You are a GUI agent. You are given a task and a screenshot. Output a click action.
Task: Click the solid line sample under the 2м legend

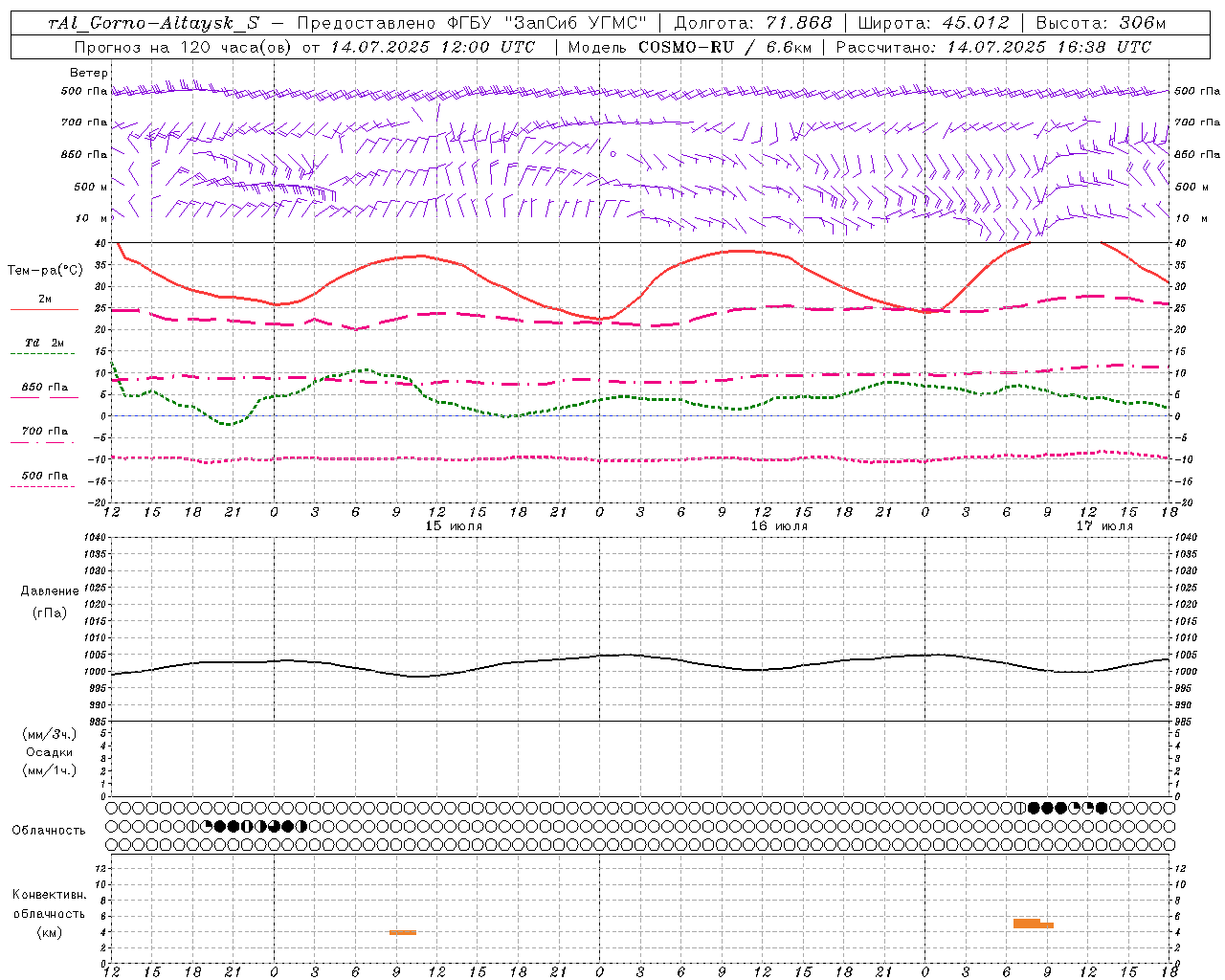44,310
